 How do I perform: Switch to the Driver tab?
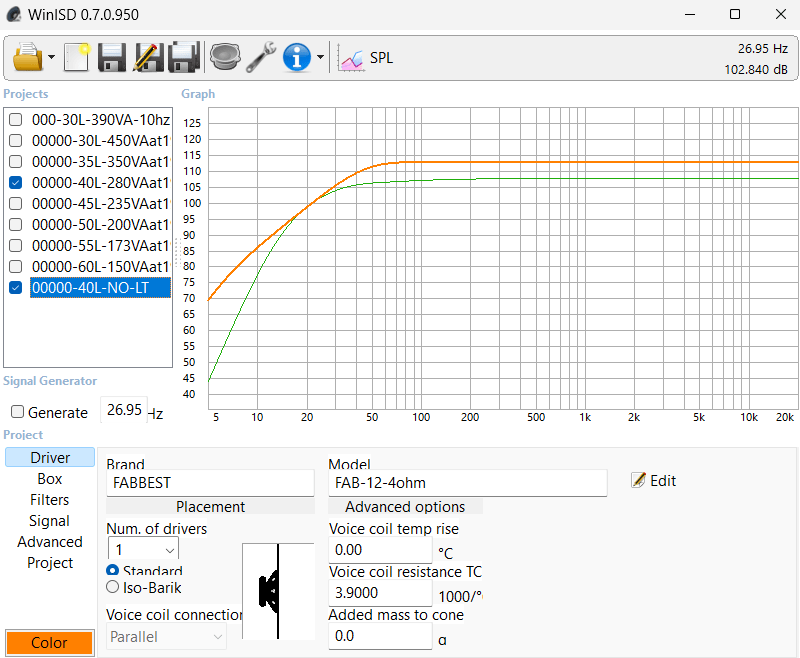click(50, 458)
